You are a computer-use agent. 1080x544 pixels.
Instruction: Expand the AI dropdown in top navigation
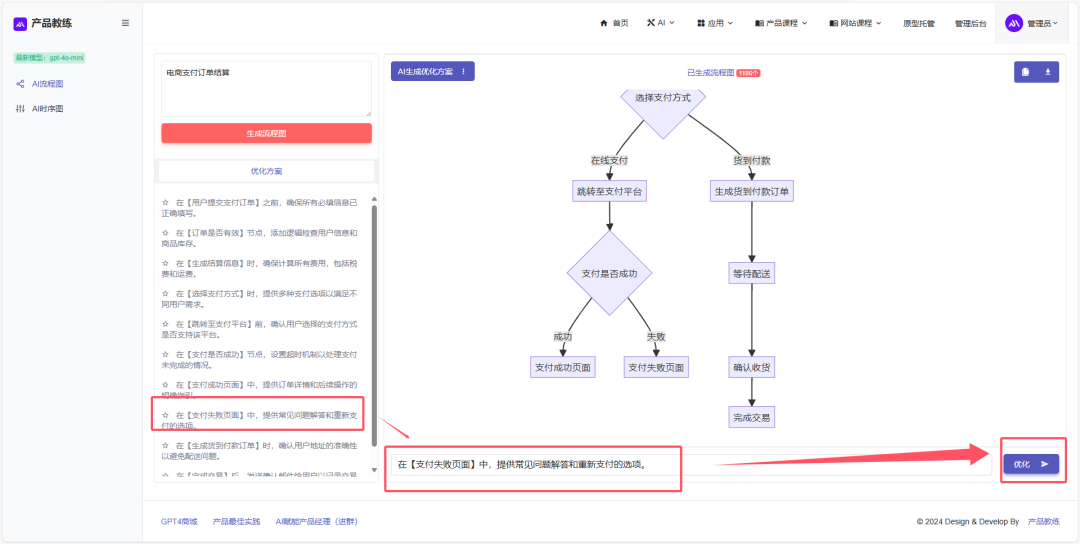tap(661, 23)
